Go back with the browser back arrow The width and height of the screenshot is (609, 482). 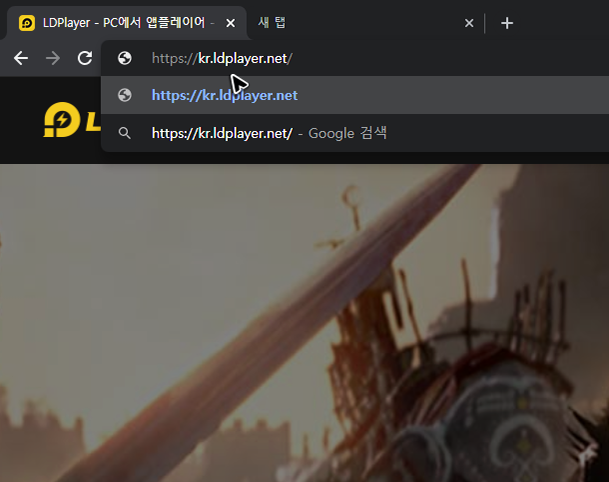[x=21, y=58]
